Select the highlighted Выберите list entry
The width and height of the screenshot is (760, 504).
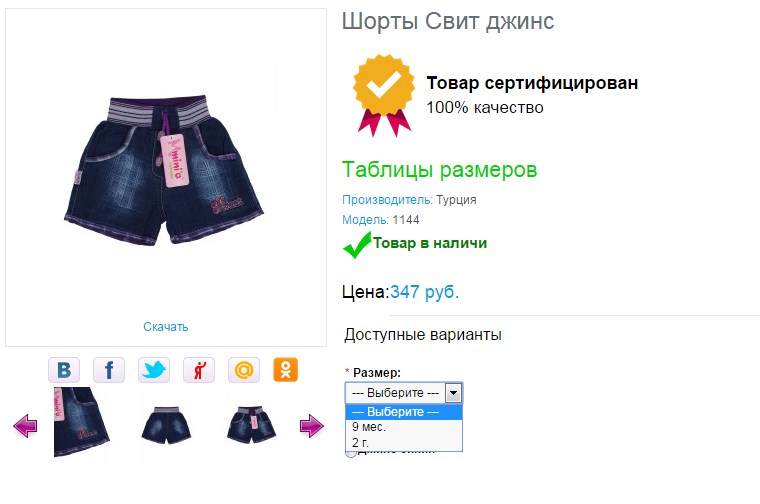[404, 412]
